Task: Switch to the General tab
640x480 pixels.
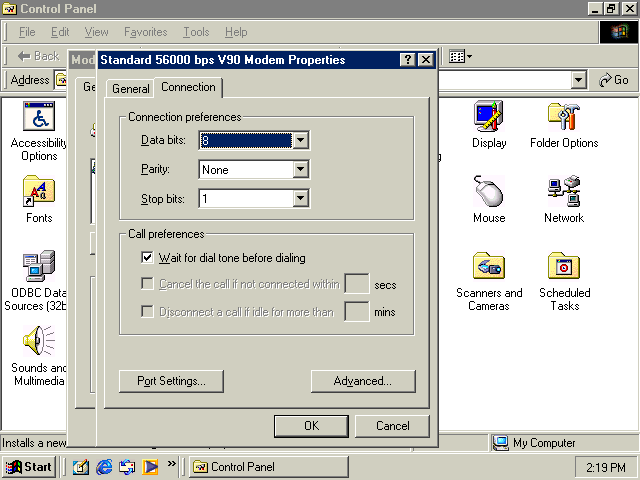Action: coord(131,89)
